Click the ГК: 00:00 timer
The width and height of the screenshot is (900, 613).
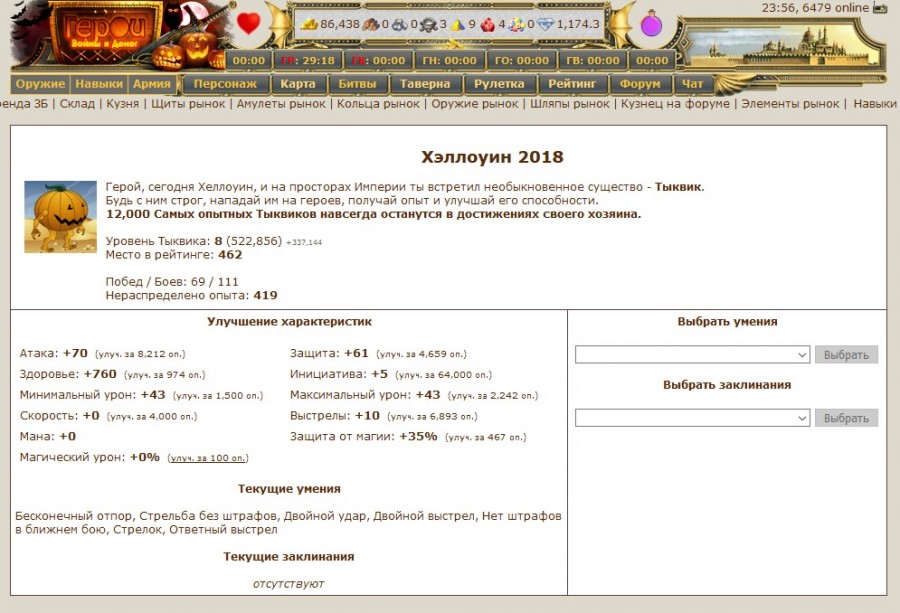point(378,60)
